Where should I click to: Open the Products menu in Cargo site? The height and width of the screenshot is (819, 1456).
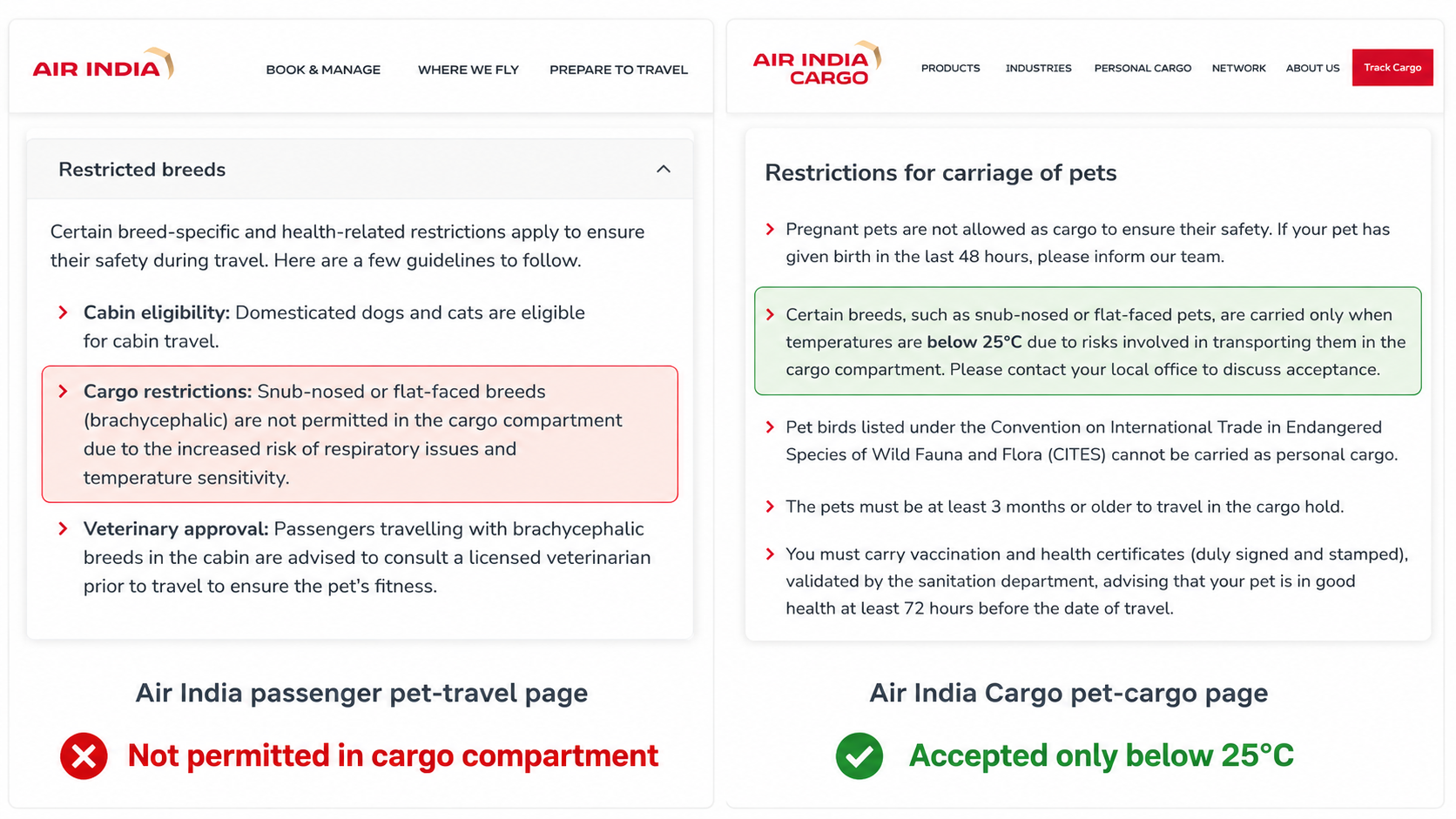point(950,68)
